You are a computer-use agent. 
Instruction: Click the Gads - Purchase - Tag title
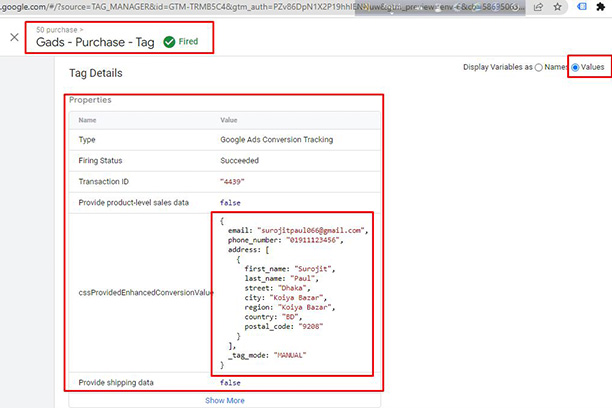pos(95,42)
